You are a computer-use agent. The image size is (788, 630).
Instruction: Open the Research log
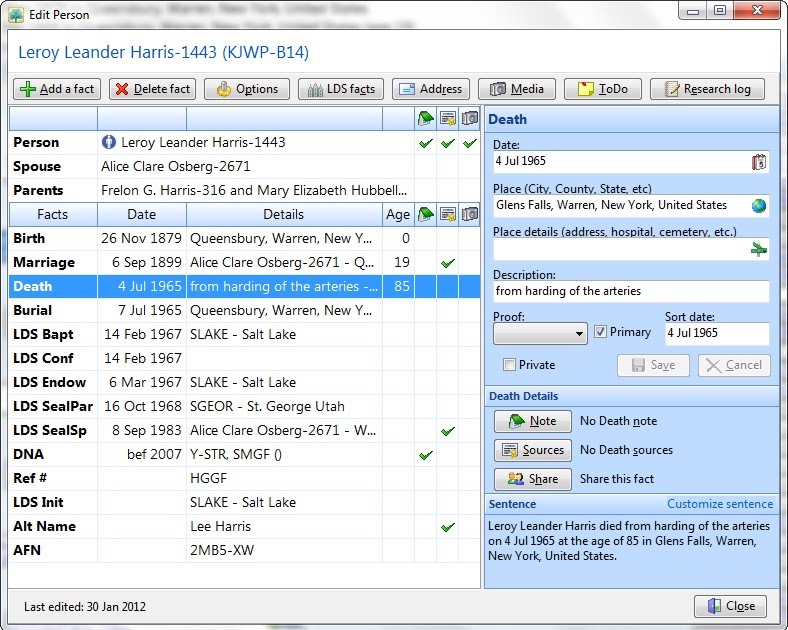point(707,89)
